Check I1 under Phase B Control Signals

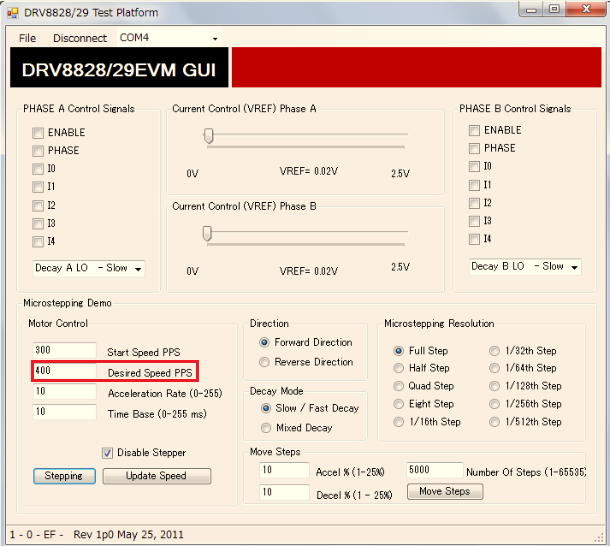(x=474, y=185)
